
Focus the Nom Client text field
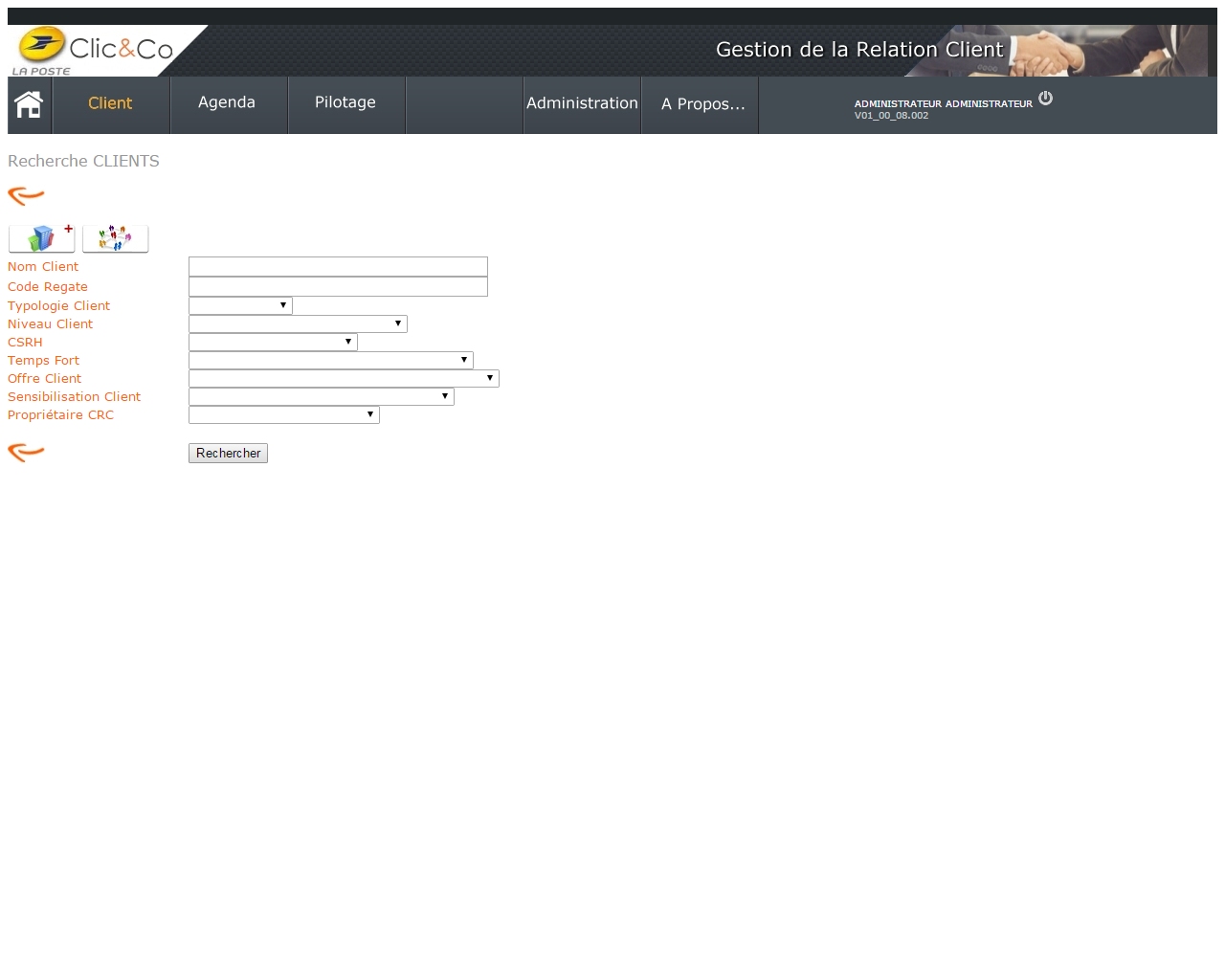tap(338, 267)
